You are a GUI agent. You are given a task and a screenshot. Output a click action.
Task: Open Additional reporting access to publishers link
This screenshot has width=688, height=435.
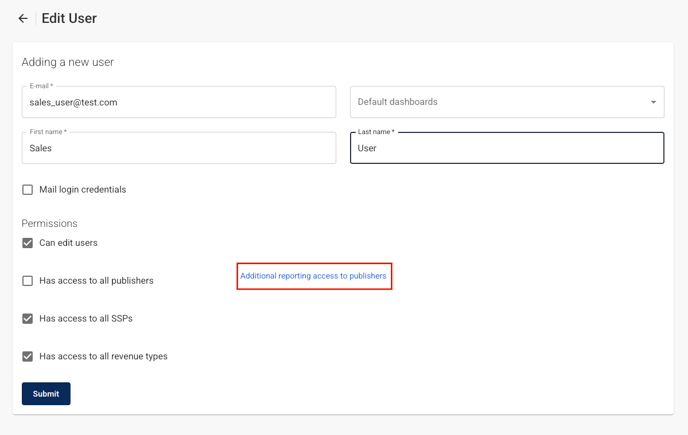[313, 276]
